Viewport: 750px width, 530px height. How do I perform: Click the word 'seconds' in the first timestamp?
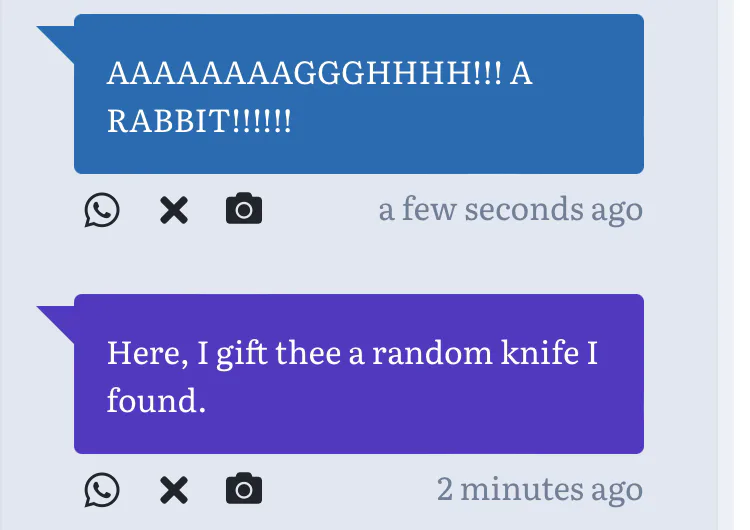[x=524, y=210]
